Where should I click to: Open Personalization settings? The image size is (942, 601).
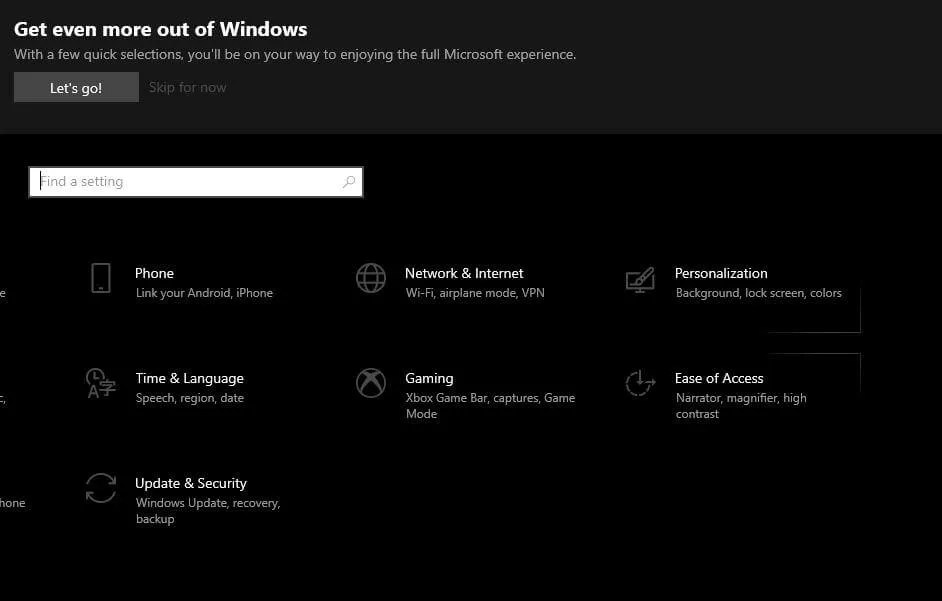(x=721, y=273)
